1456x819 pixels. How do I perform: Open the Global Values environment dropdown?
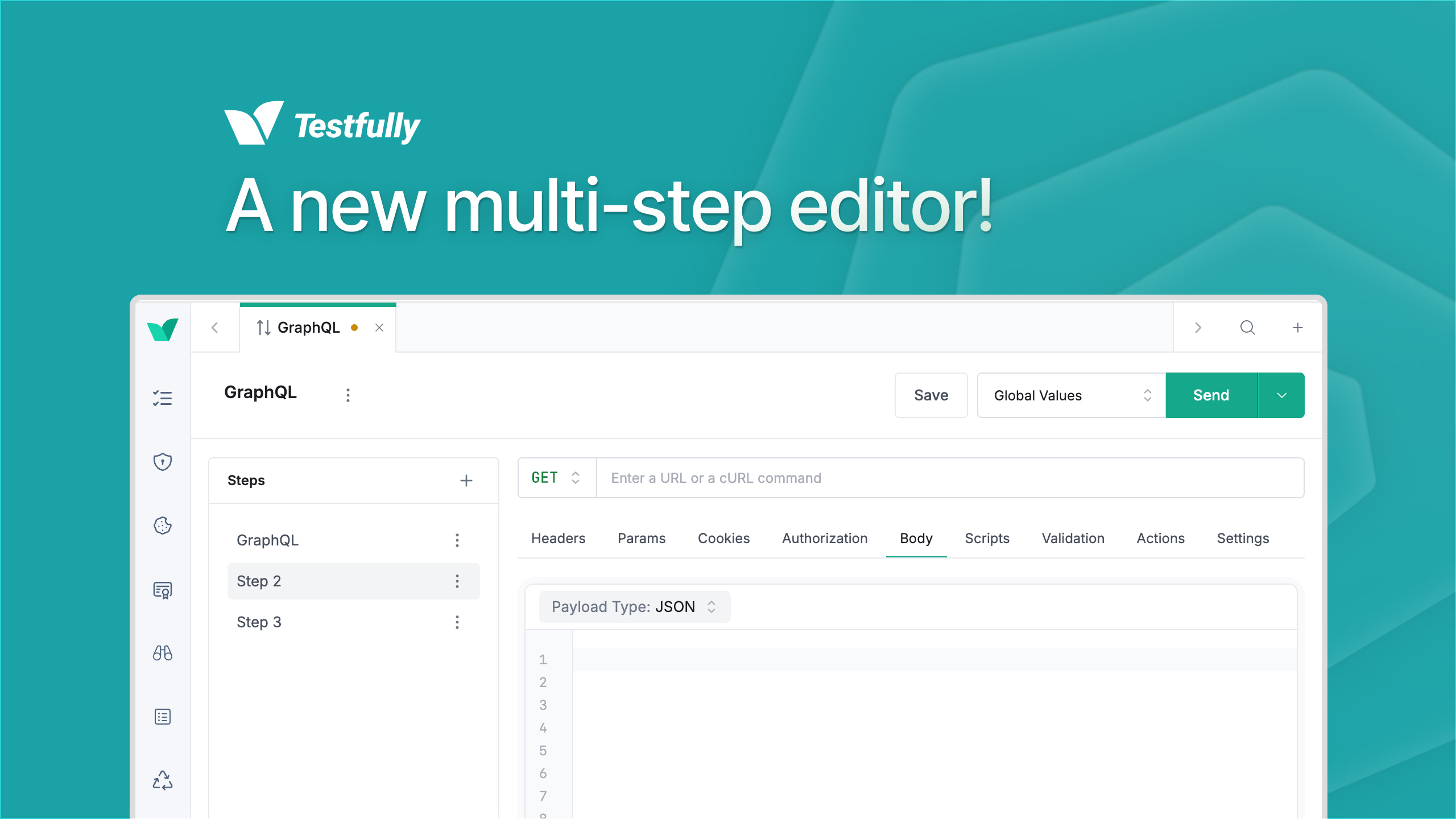[1072, 395]
